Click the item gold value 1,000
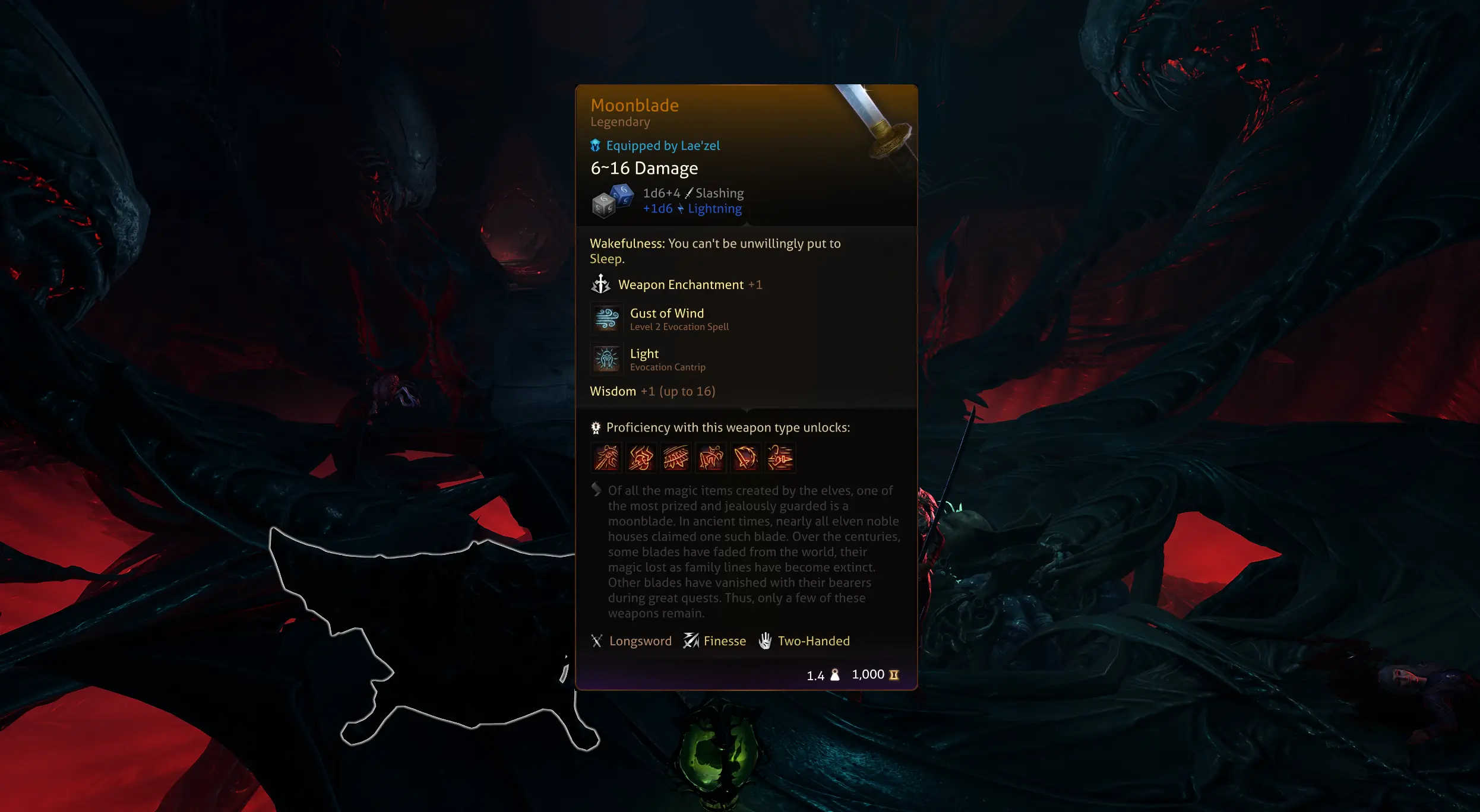 pos(867,674)
